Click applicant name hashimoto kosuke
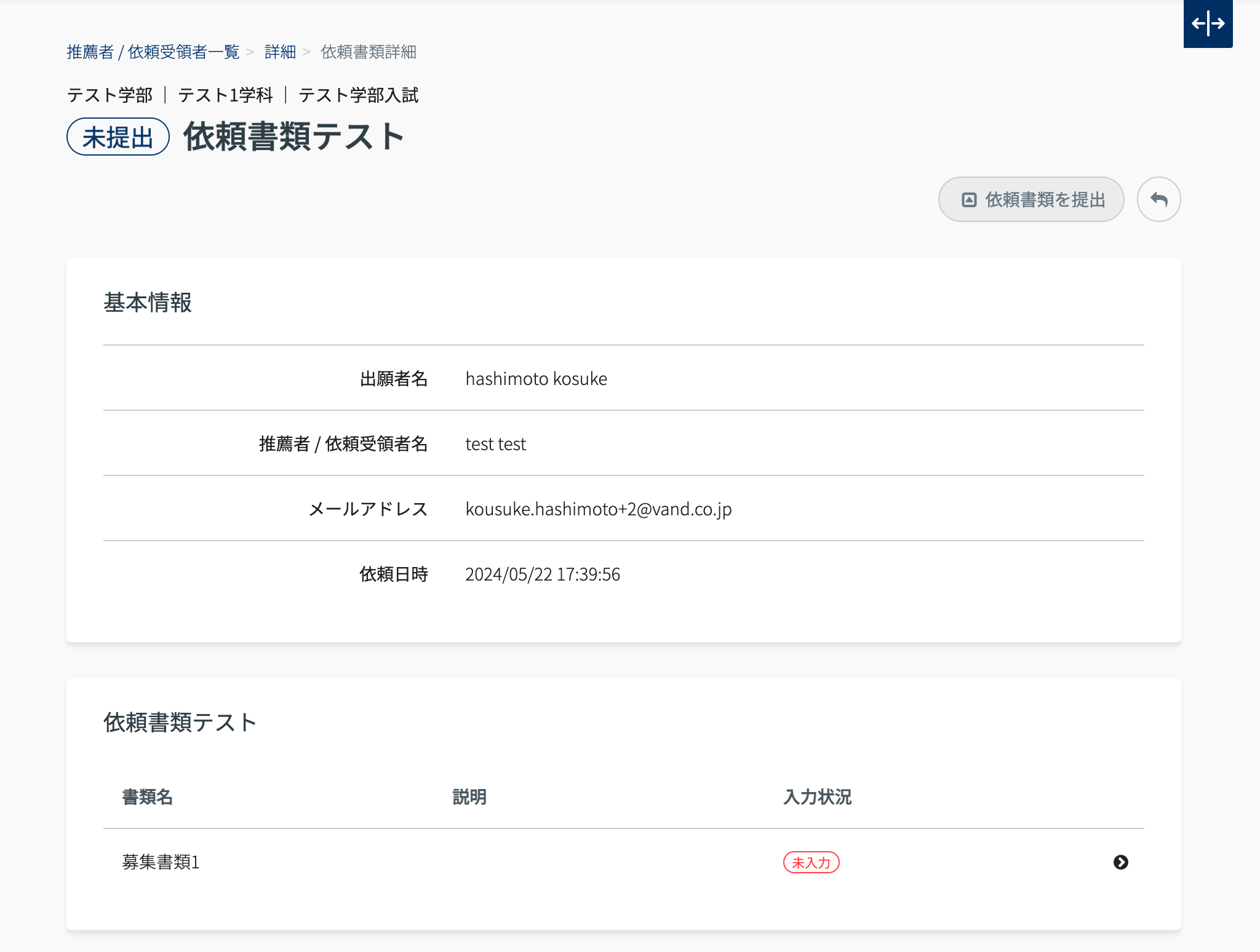Viewport: 1260px width, 952px height. tap(536, 379)
